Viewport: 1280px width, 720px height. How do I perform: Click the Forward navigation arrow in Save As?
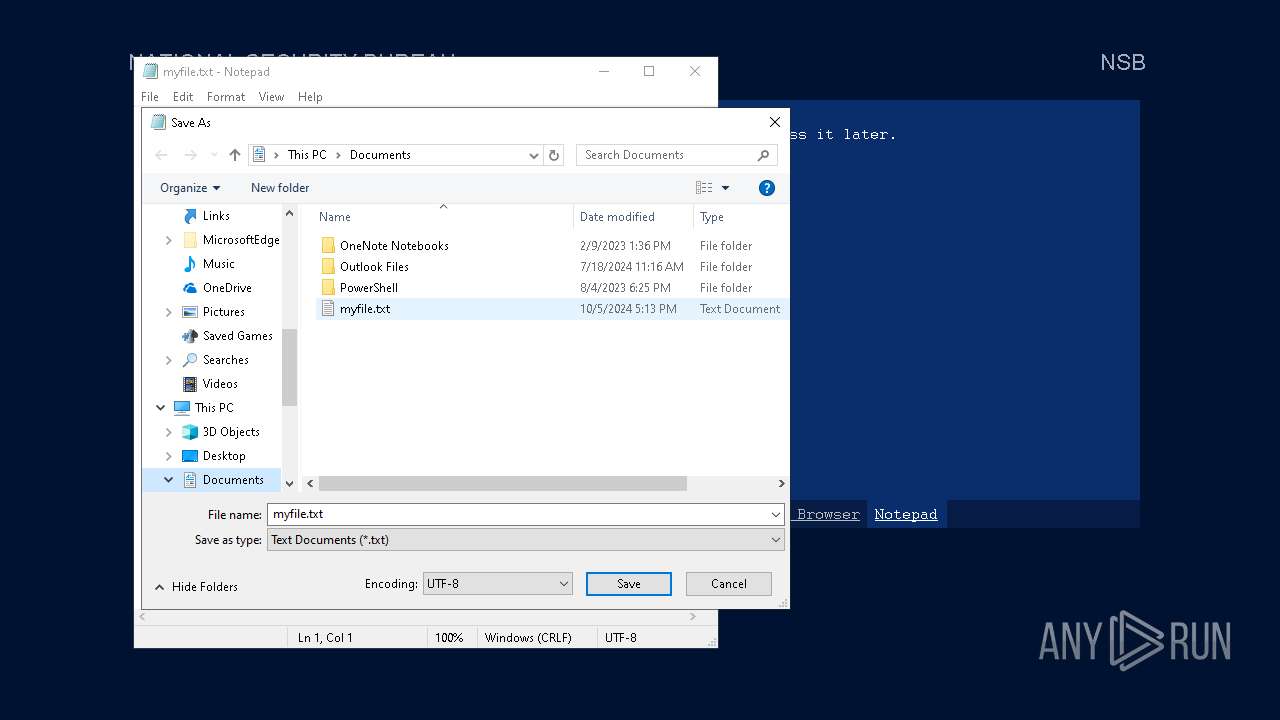coord(190,155)
